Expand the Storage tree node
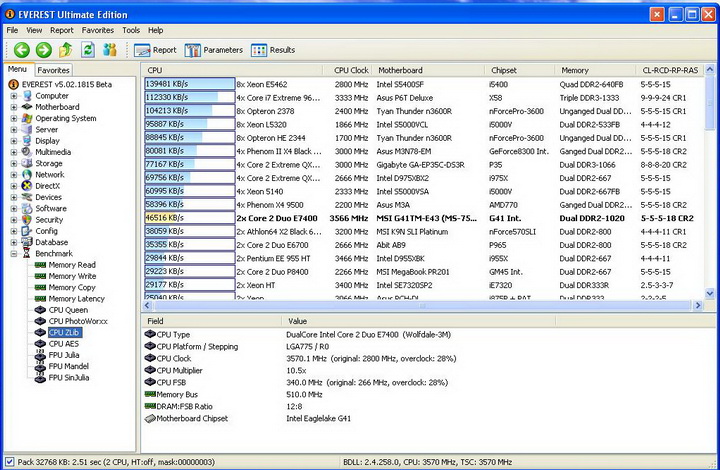The width and height of the screenshot is (720, 470). (14, 163)
